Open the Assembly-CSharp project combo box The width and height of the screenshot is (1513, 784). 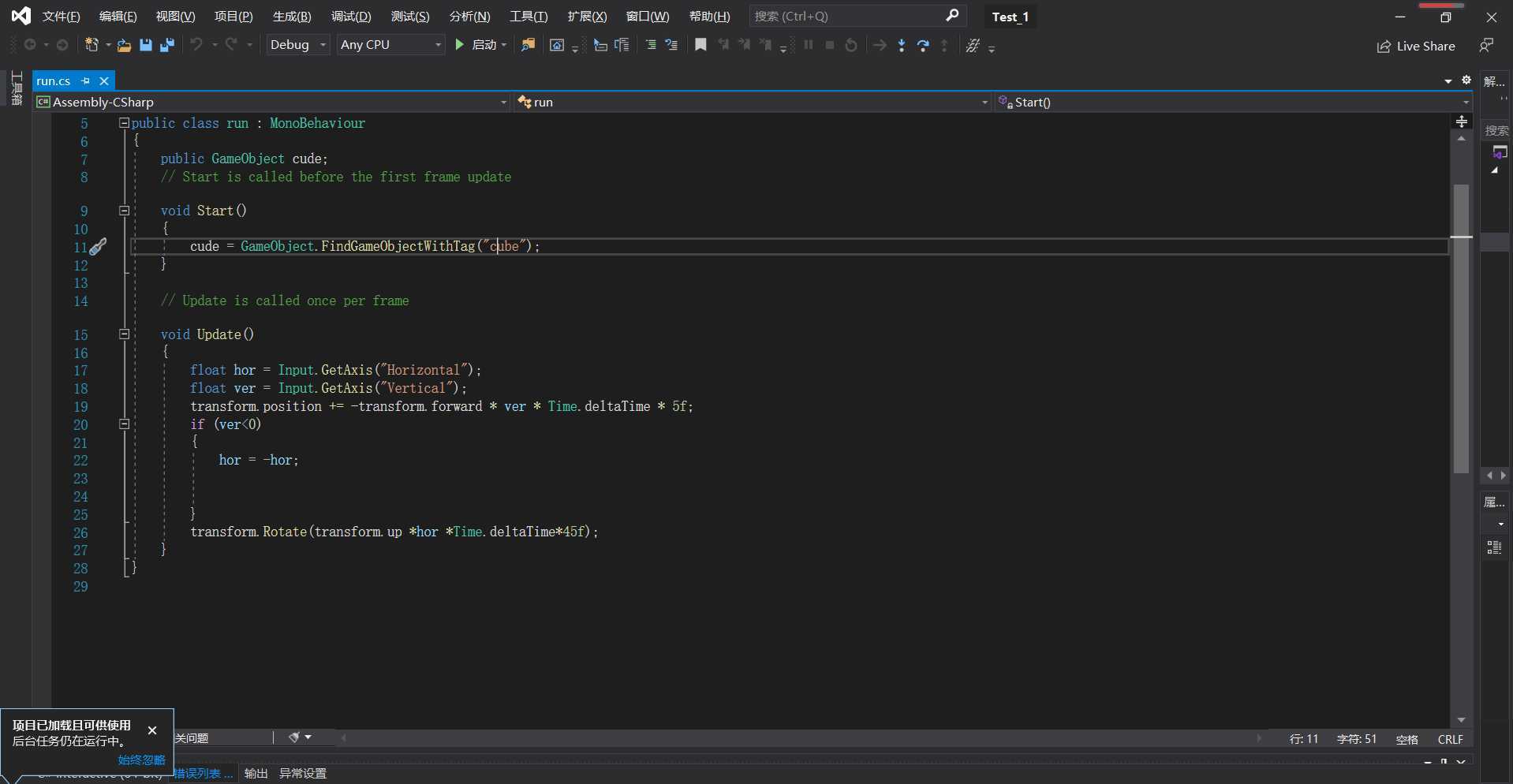click(x=273, y=102)
